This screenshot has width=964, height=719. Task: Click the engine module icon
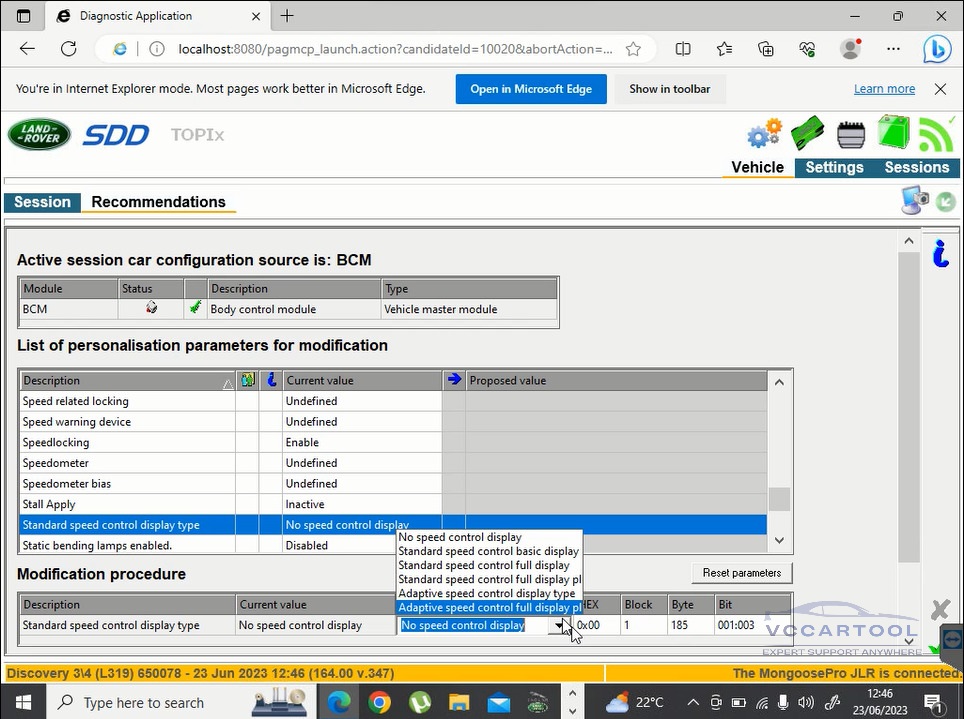point(851,134)
